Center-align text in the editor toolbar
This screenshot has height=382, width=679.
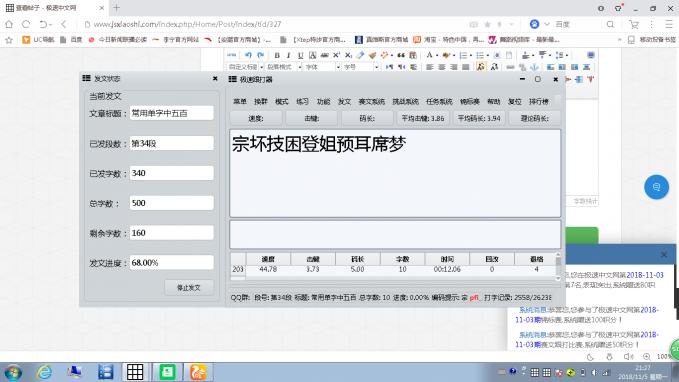442,67
